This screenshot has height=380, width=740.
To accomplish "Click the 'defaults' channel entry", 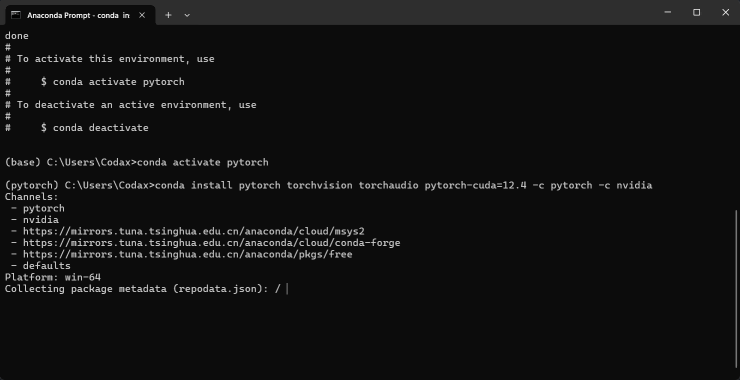I will click(x=47, y=266).
